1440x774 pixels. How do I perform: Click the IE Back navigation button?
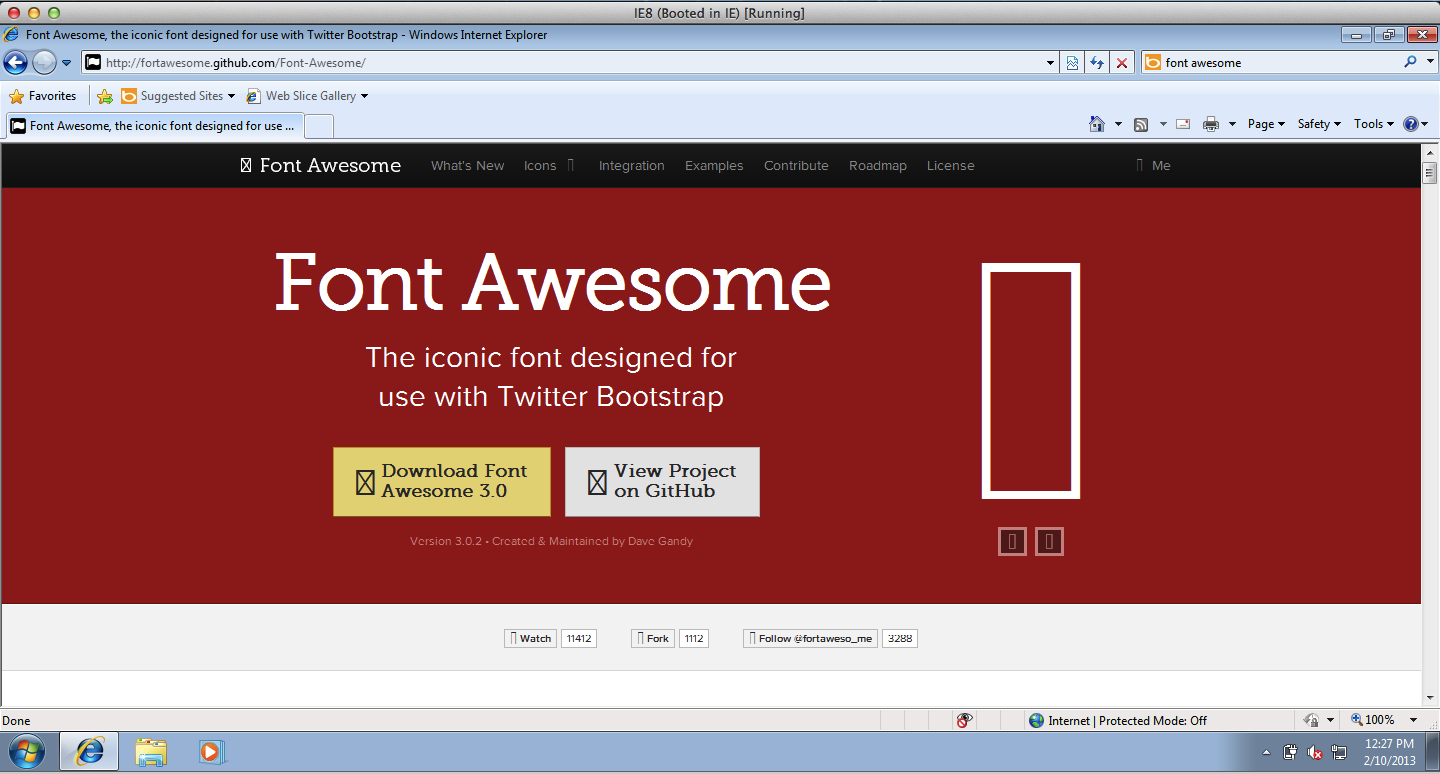[x=16, y=62]
